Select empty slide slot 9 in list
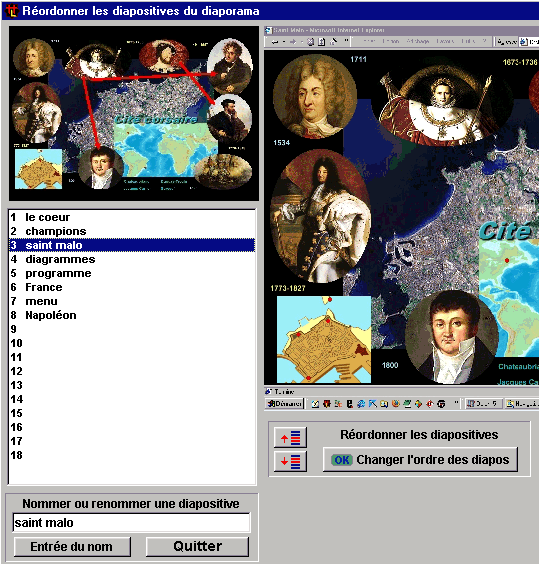539x564 pixels. (132, 329)
